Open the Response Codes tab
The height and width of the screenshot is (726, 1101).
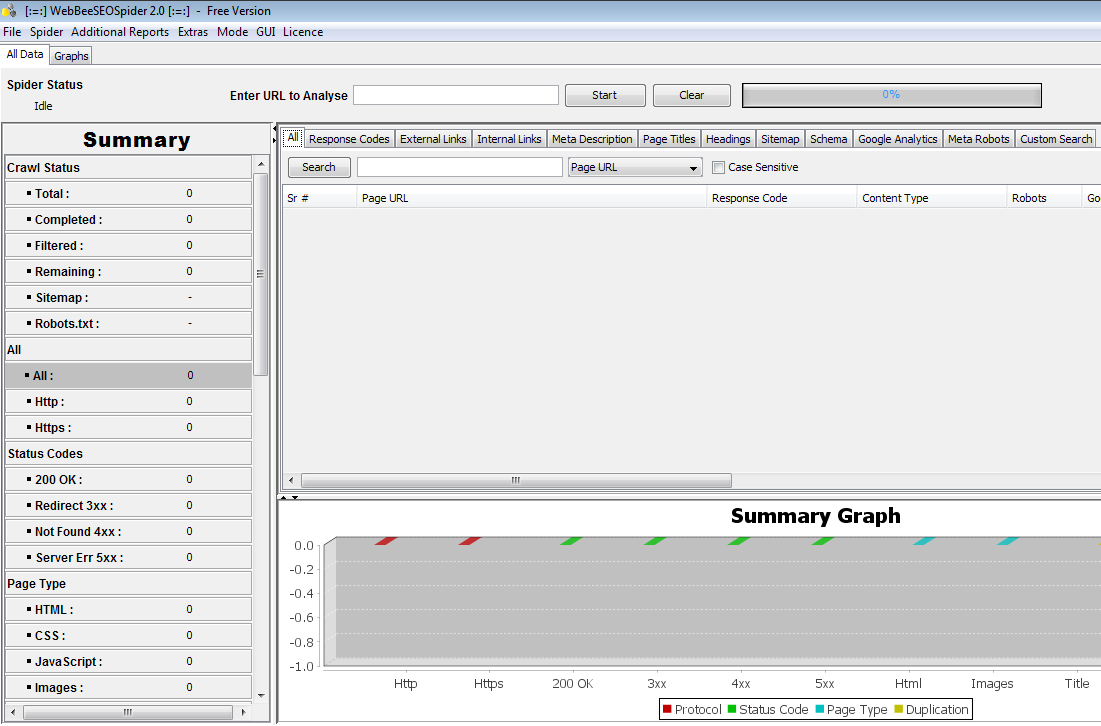(x=349, y=139)
